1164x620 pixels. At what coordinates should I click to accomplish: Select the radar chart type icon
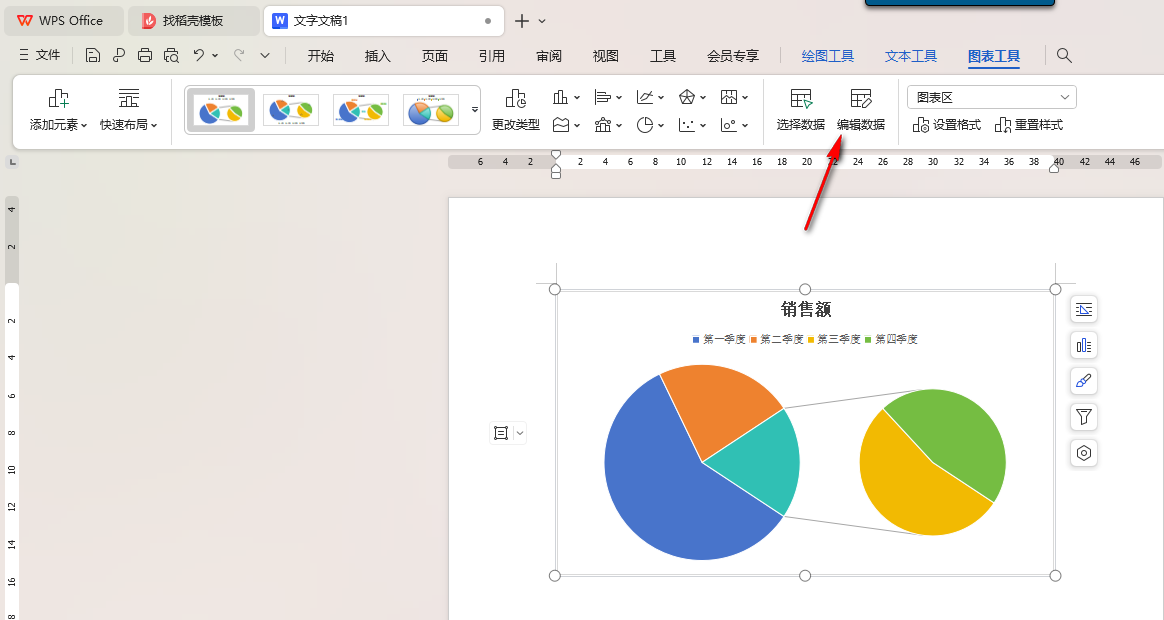pyautogui.click(x=687, y=97)
